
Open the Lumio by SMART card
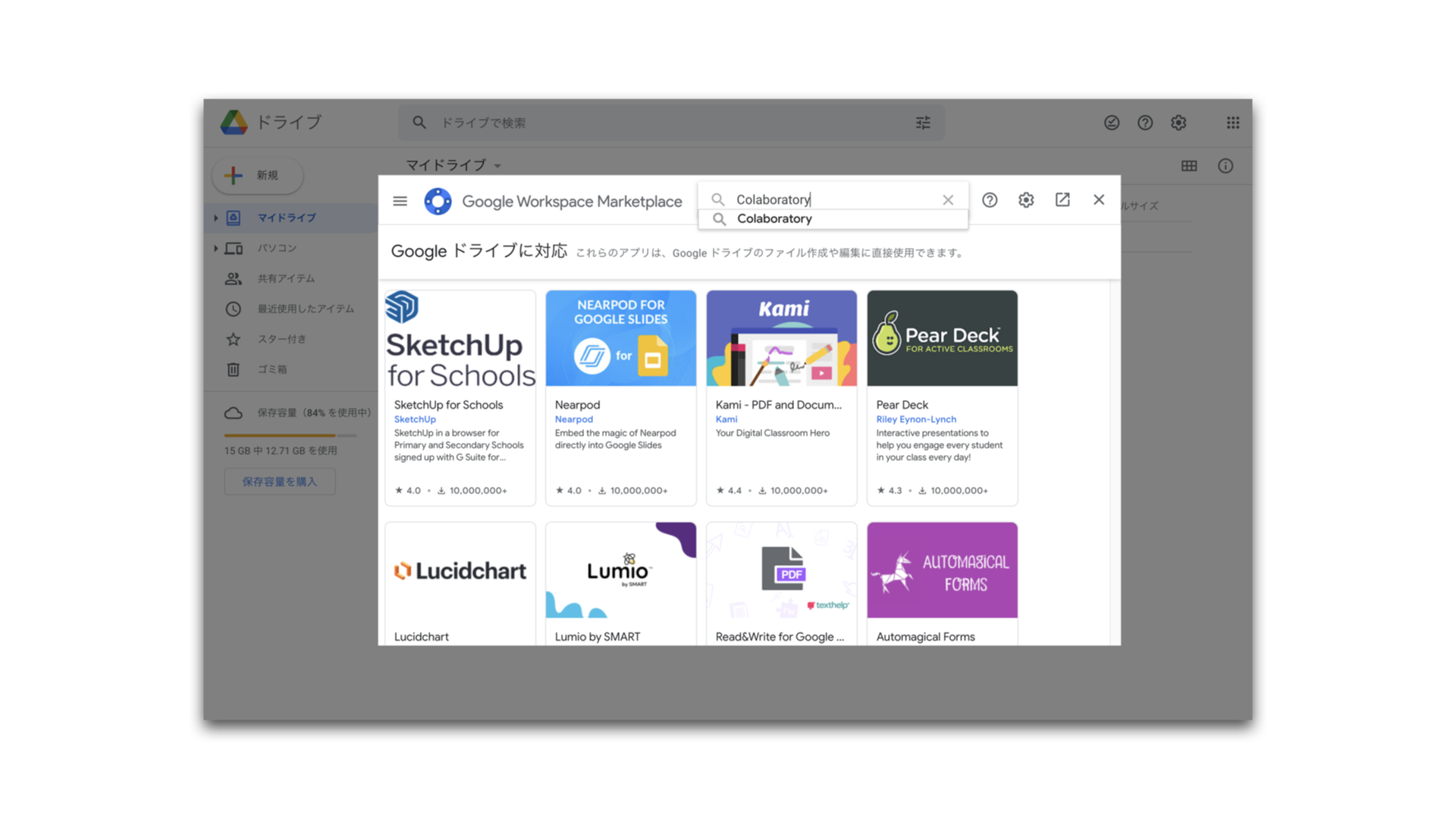tap(621, 584)
